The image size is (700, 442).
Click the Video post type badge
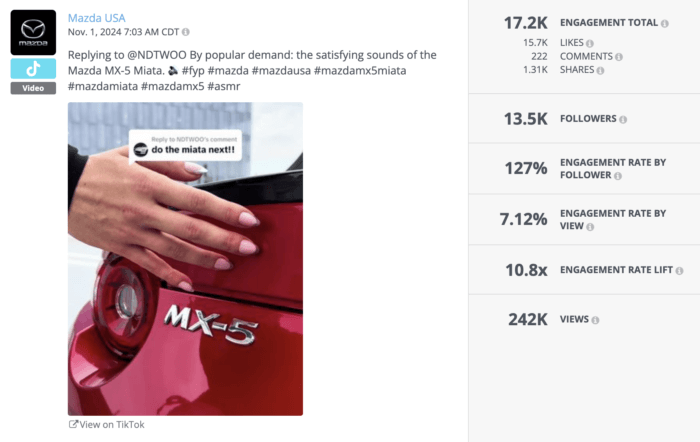click(x=33, y=88)
